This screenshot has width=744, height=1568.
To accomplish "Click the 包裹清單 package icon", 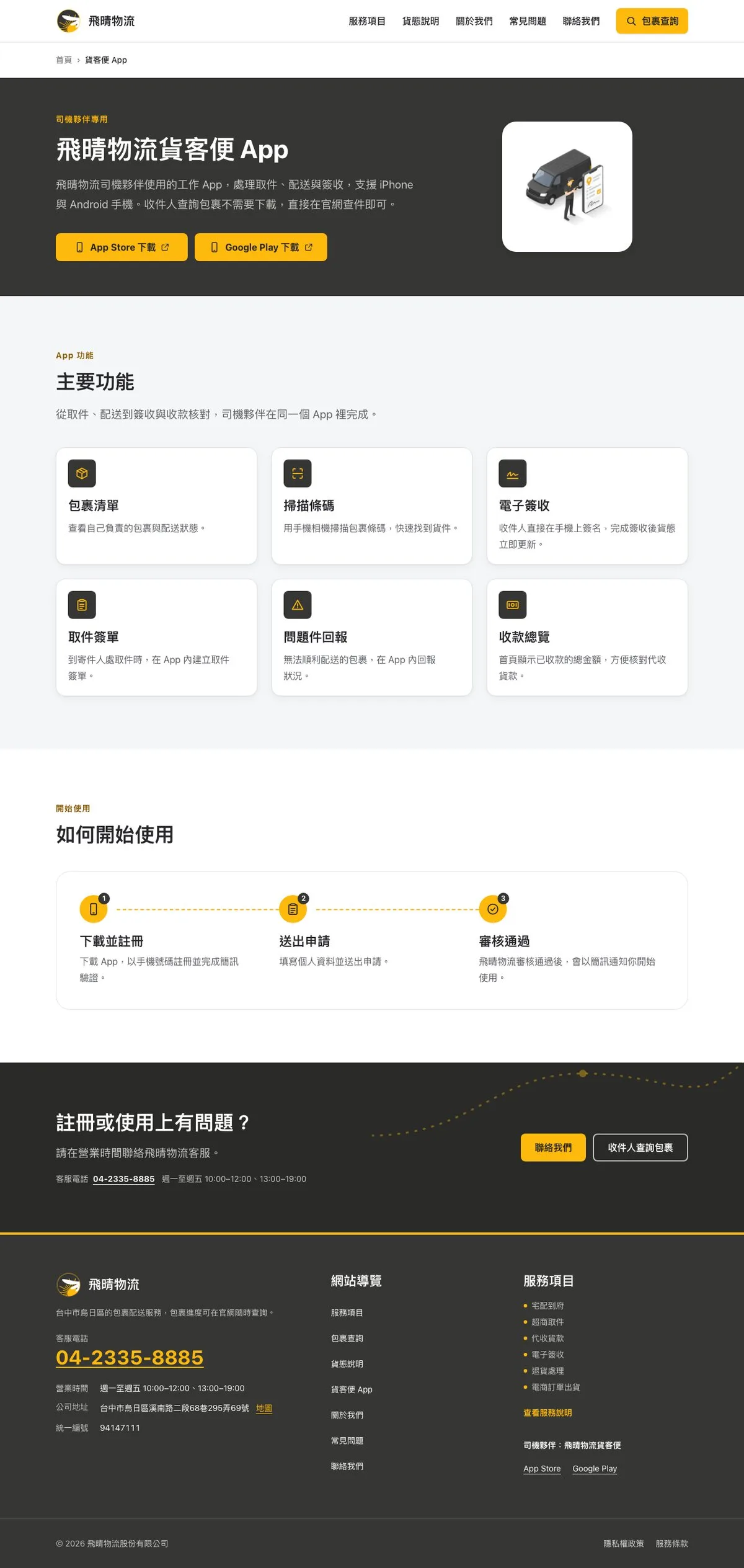I will tap(82, 473).
